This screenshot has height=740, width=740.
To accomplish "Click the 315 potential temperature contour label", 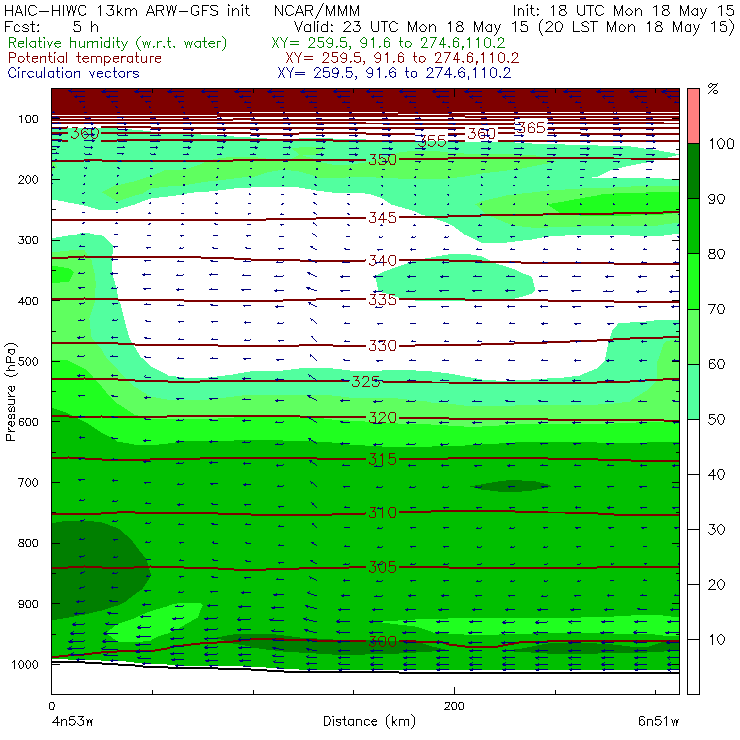I will 382,459.
